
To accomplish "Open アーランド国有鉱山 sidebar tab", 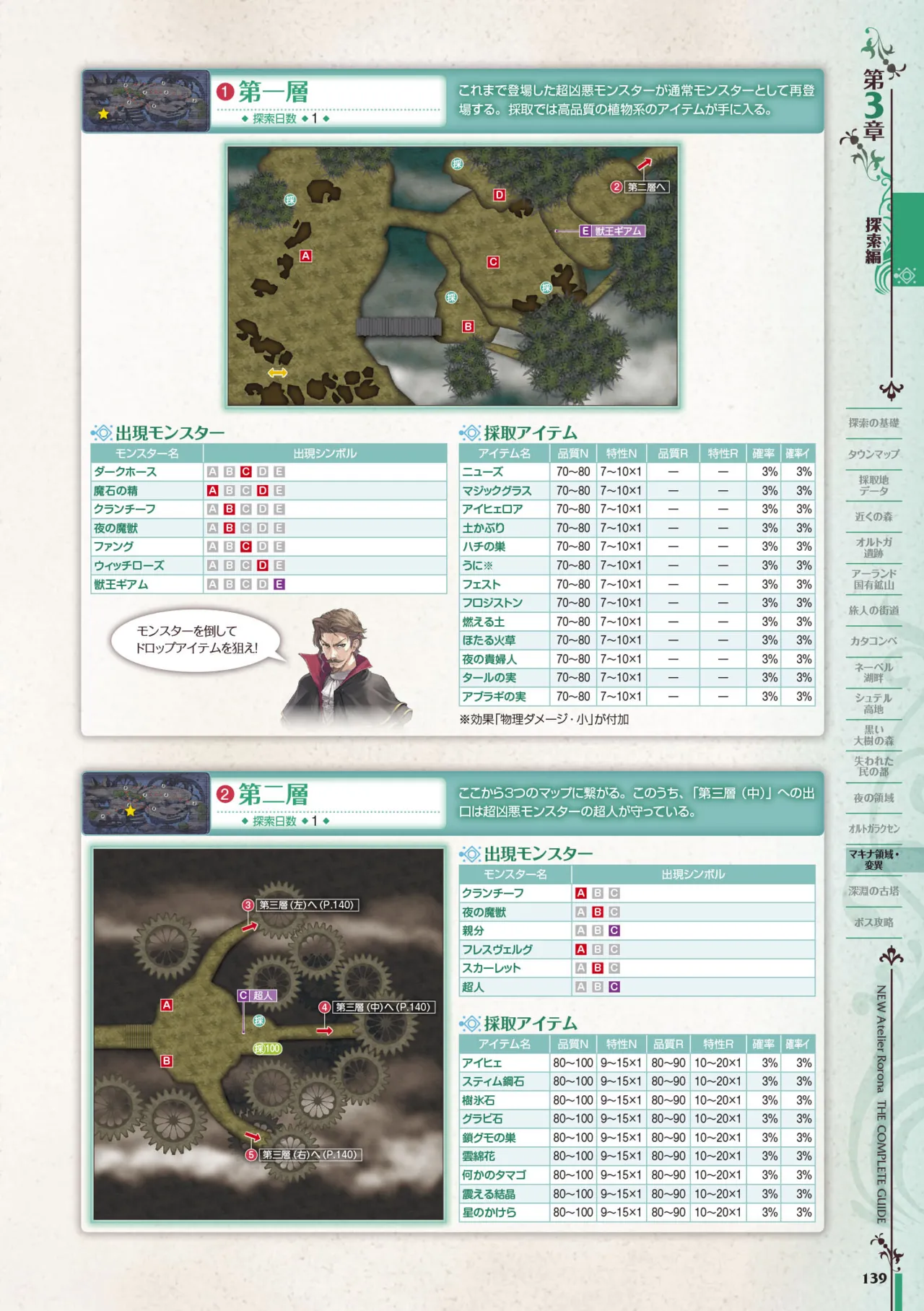I will click(874, 579).
